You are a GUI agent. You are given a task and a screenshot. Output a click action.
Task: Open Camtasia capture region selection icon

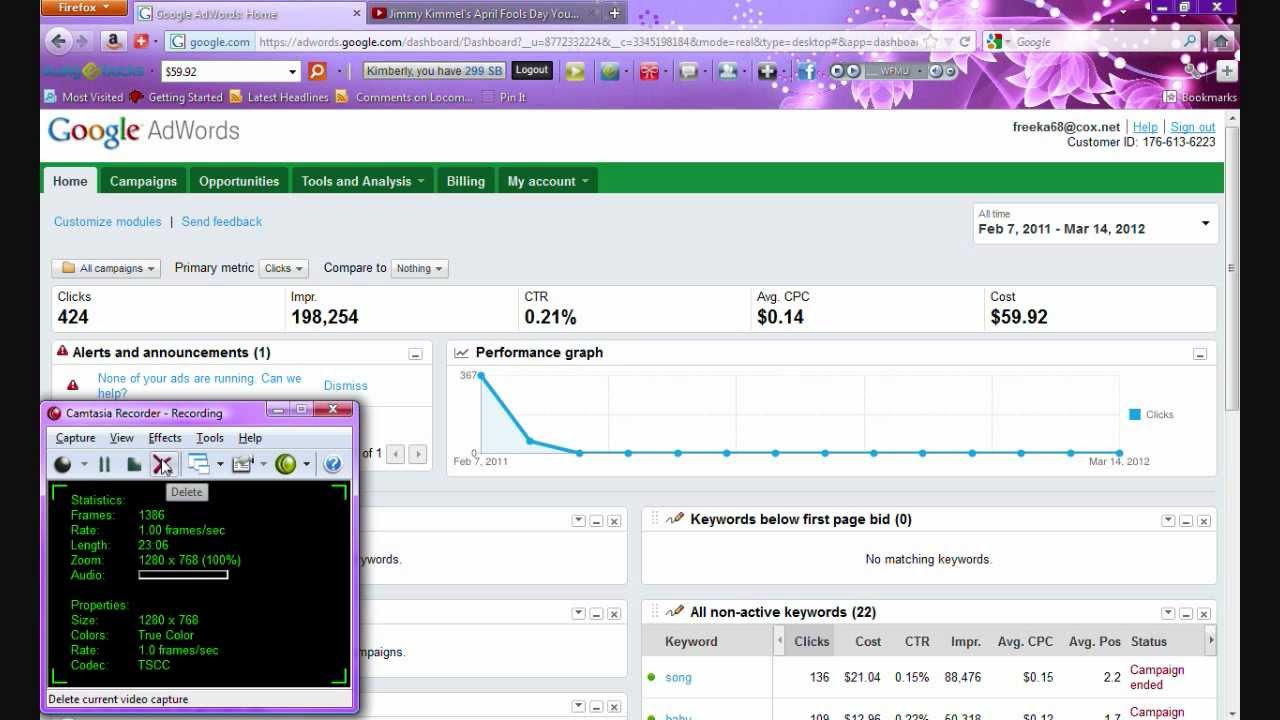coord(198,464)
